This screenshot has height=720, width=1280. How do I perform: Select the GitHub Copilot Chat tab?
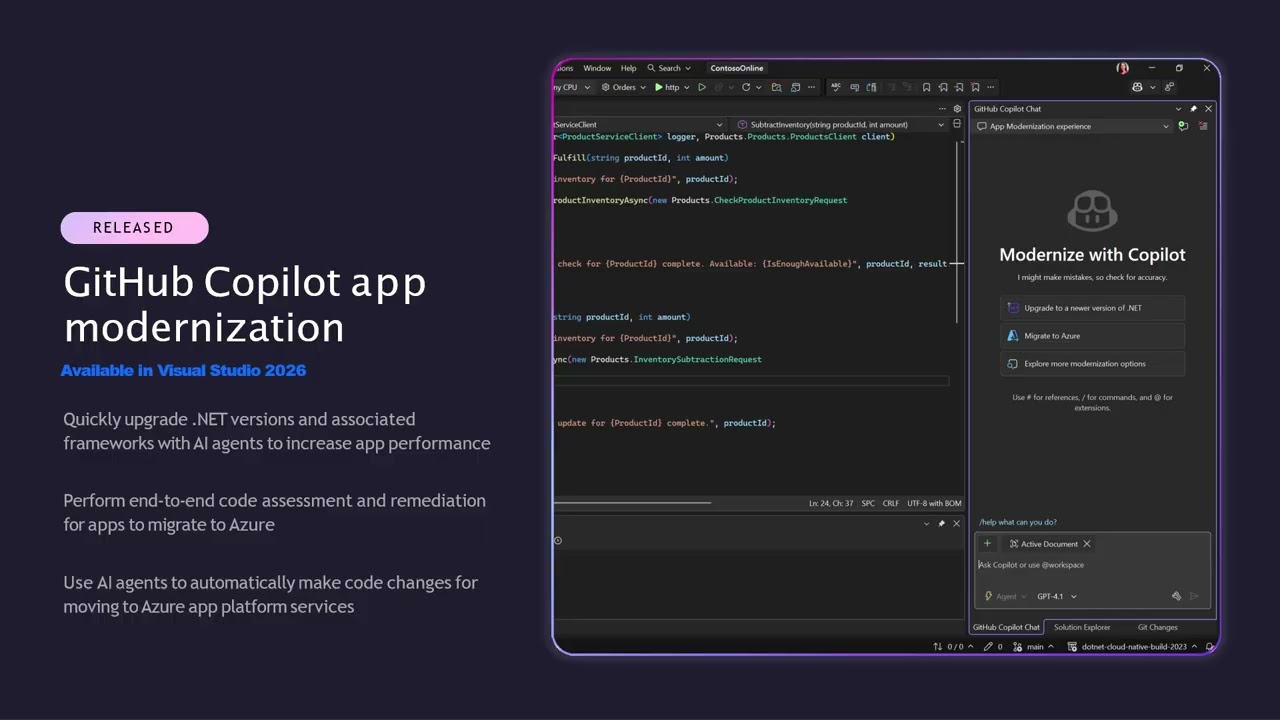point(1006,627)
